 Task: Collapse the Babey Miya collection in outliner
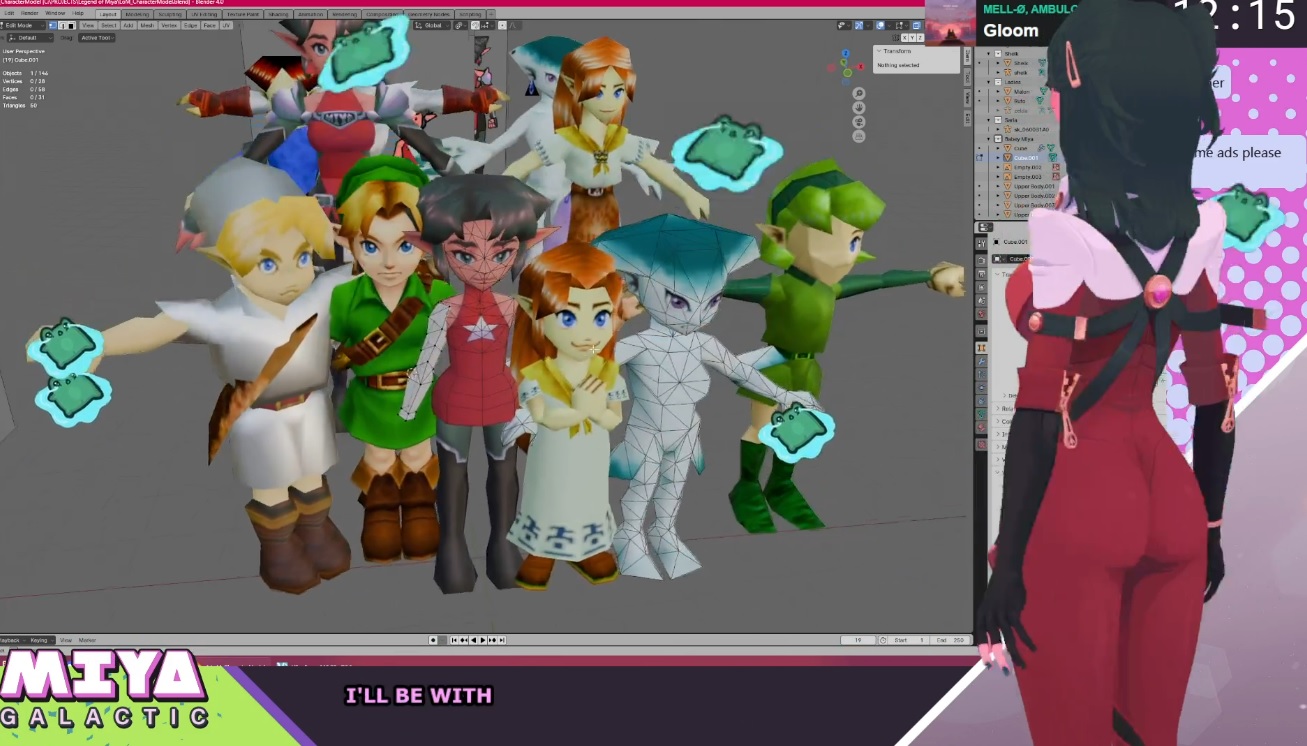pyautogui.click(x=990, y=139)
